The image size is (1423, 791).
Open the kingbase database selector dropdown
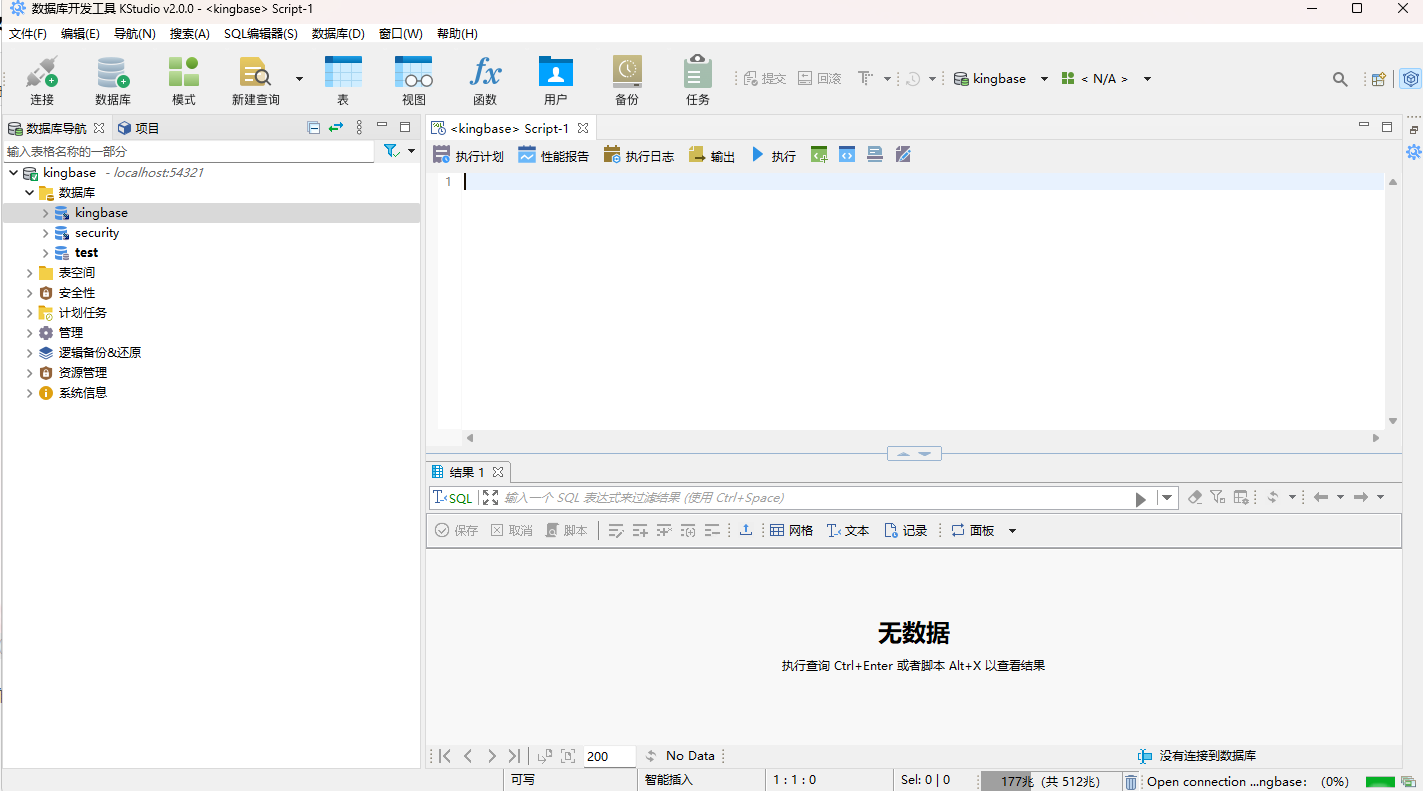coord(1044,78)
